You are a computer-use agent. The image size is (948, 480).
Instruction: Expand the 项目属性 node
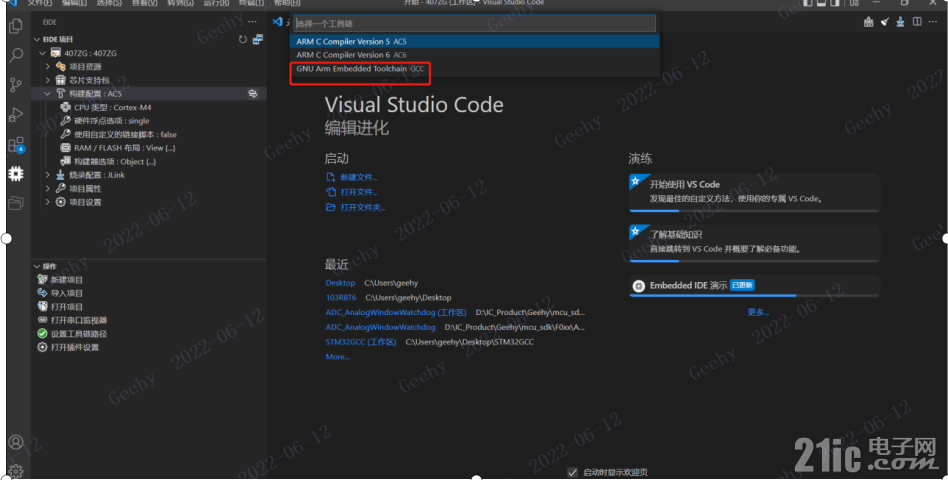tap(48, 189)
